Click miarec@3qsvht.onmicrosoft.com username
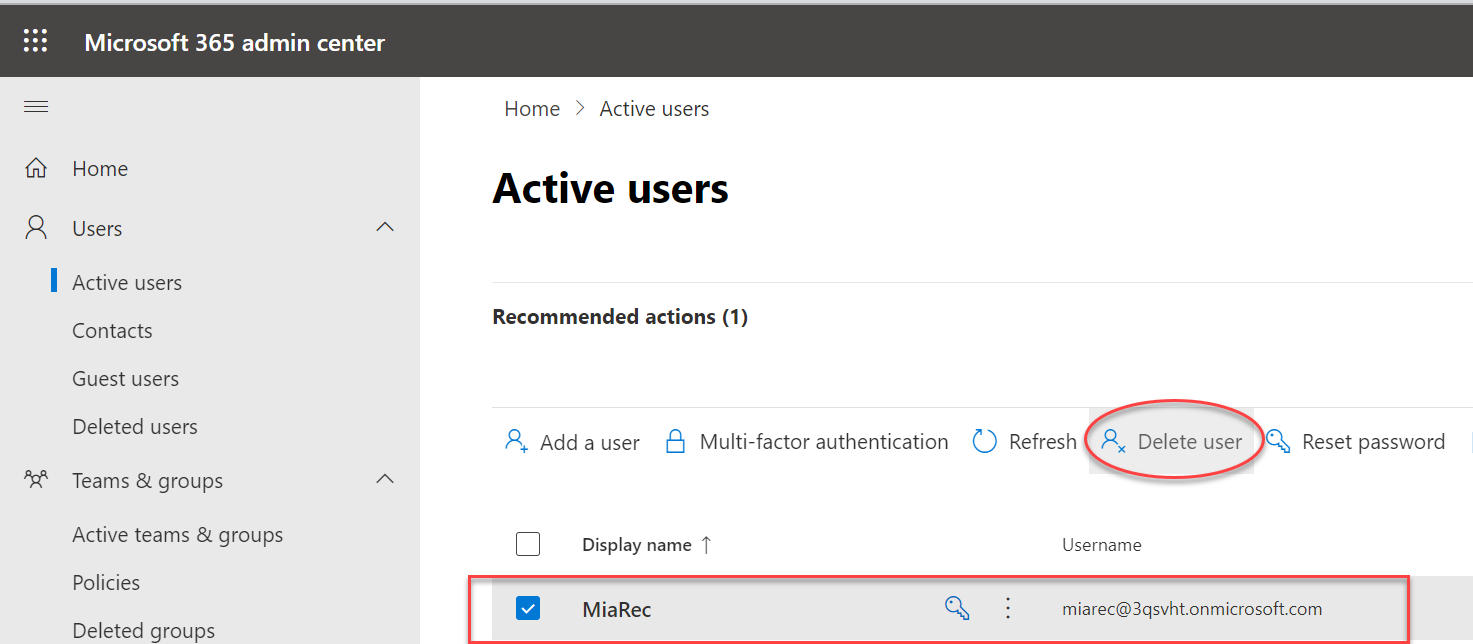Image resolution: width=1473 pixels, height=644 pixels. coord(1192,608)
